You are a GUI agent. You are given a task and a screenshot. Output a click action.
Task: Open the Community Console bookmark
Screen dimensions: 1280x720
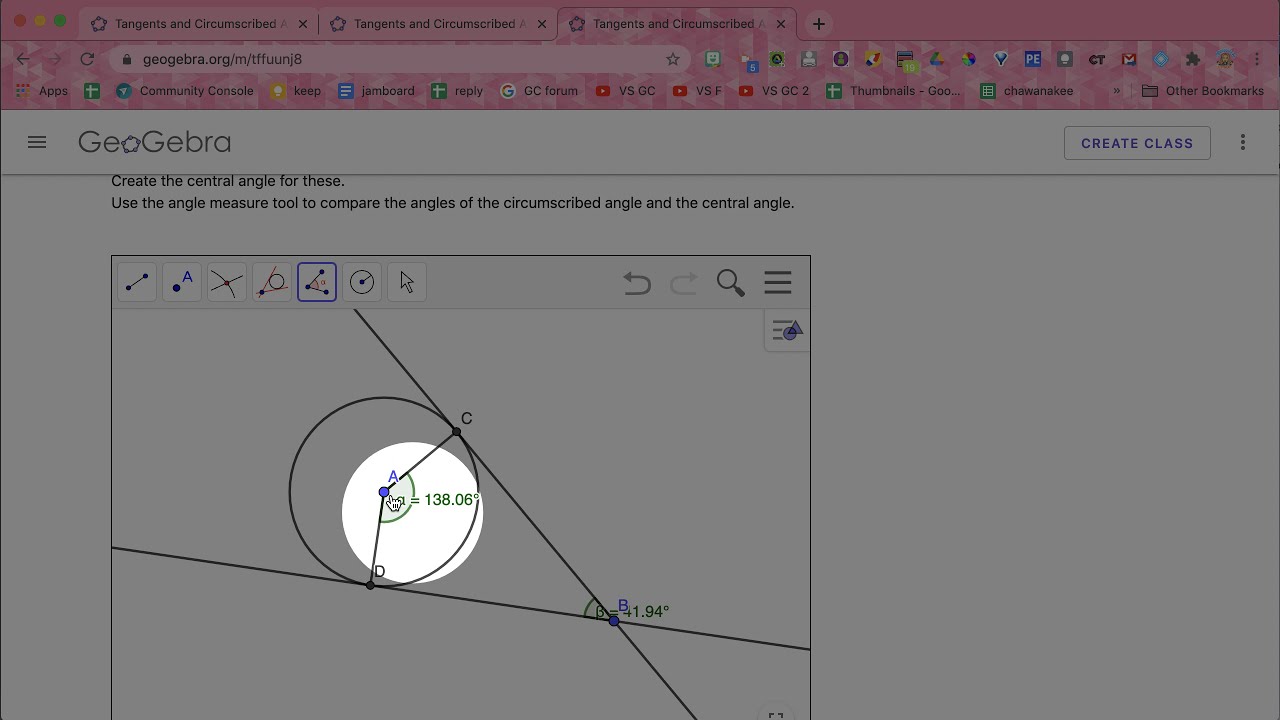tap(185, 91)
